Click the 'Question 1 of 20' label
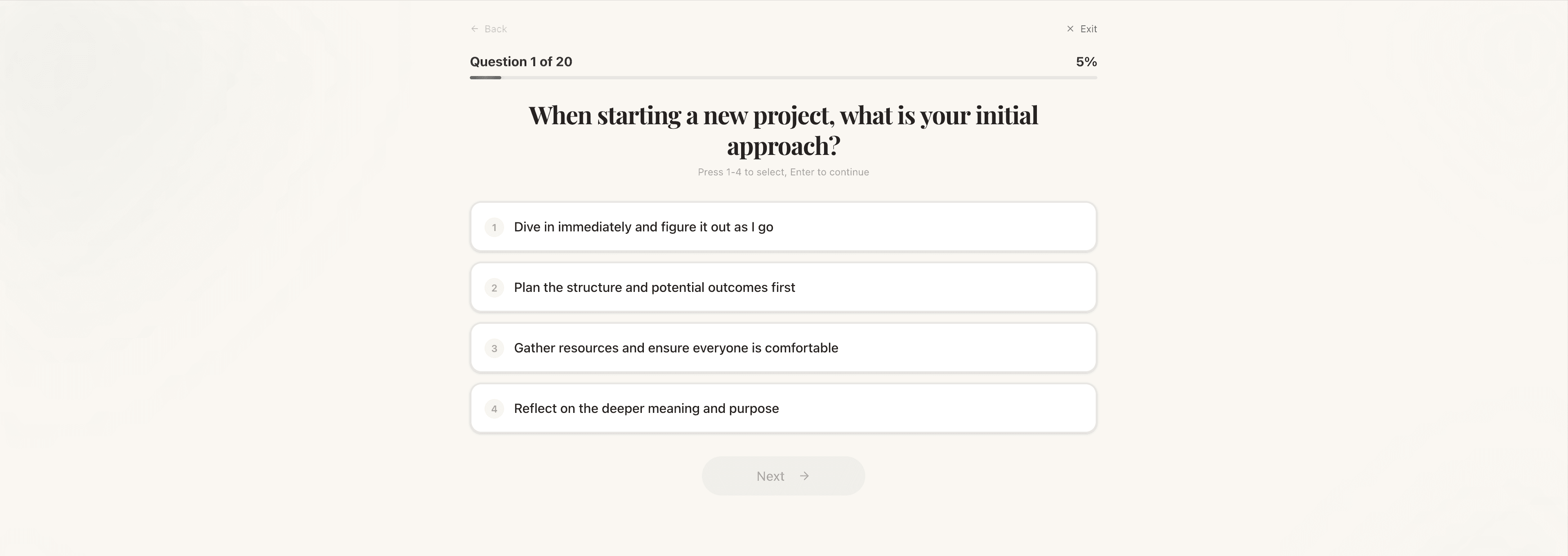The width and height of the screenshot is (1568, 556). (x=521, y=61)
